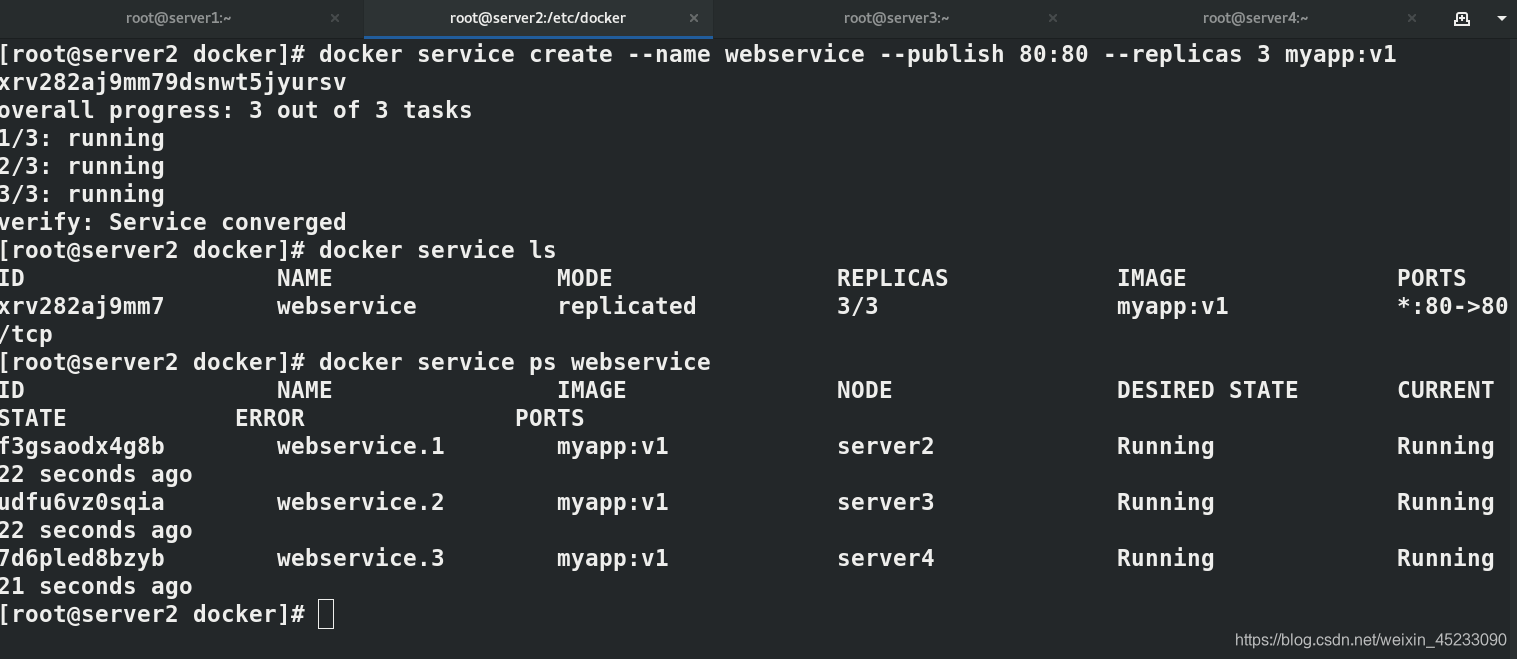Click the DESIRED STATE column header
The image size is (1517, 659).
[x=1207, y=390]
